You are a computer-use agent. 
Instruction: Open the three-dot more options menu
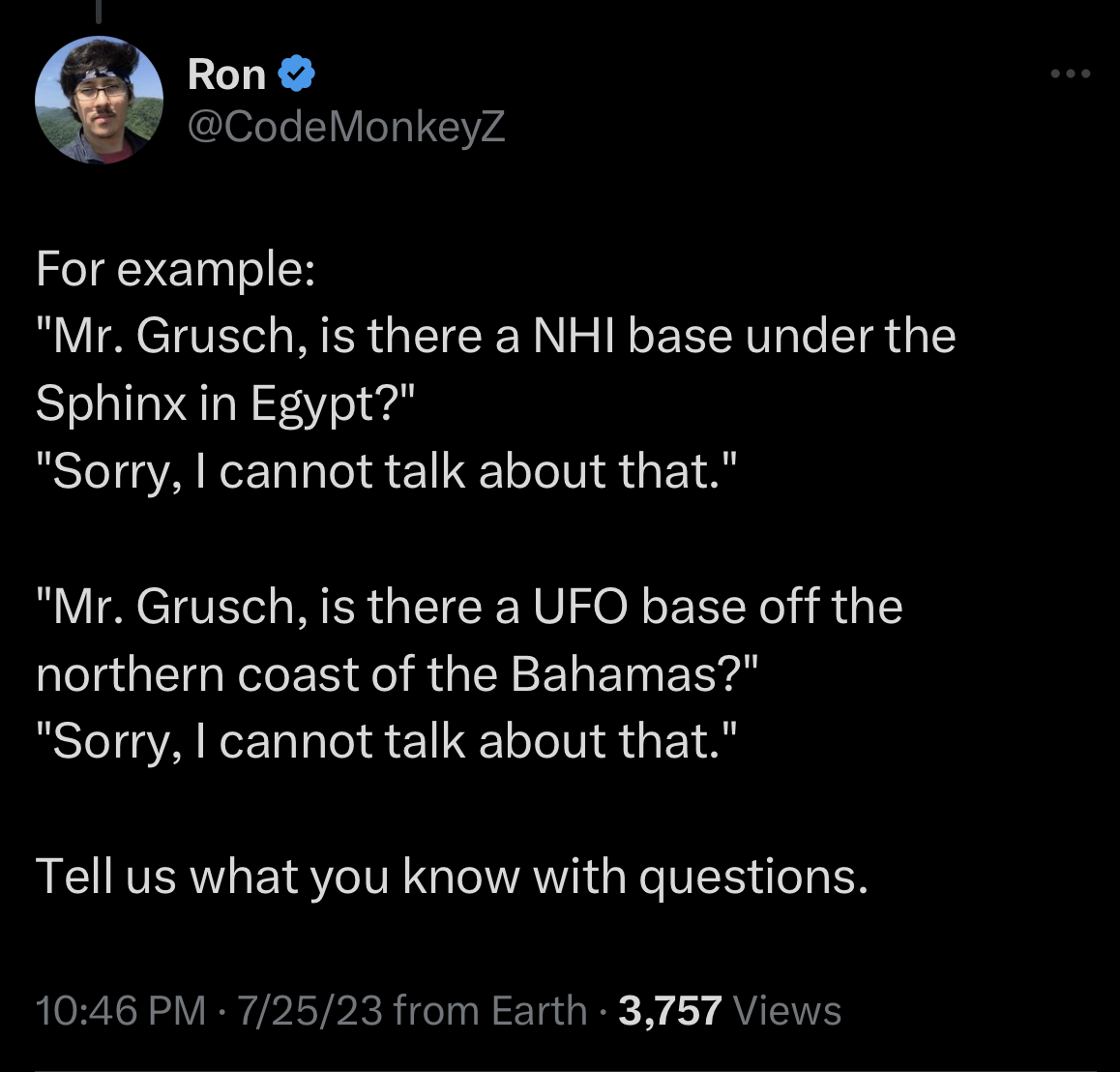coord(1072,74)
